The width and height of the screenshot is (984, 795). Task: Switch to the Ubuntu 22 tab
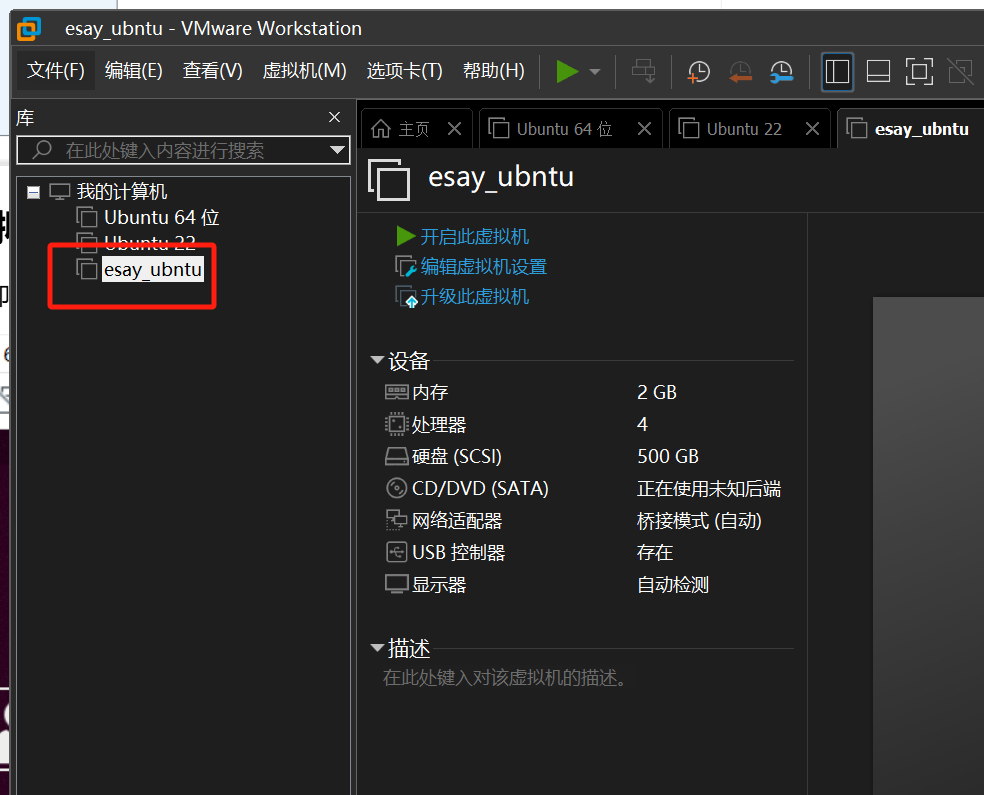[x=744, y=129]
